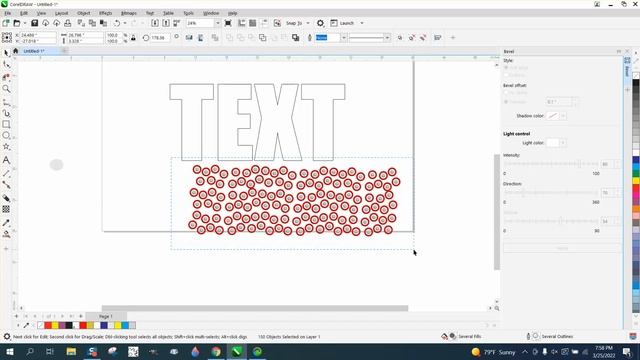Click the red swatch in document palette

48,325
